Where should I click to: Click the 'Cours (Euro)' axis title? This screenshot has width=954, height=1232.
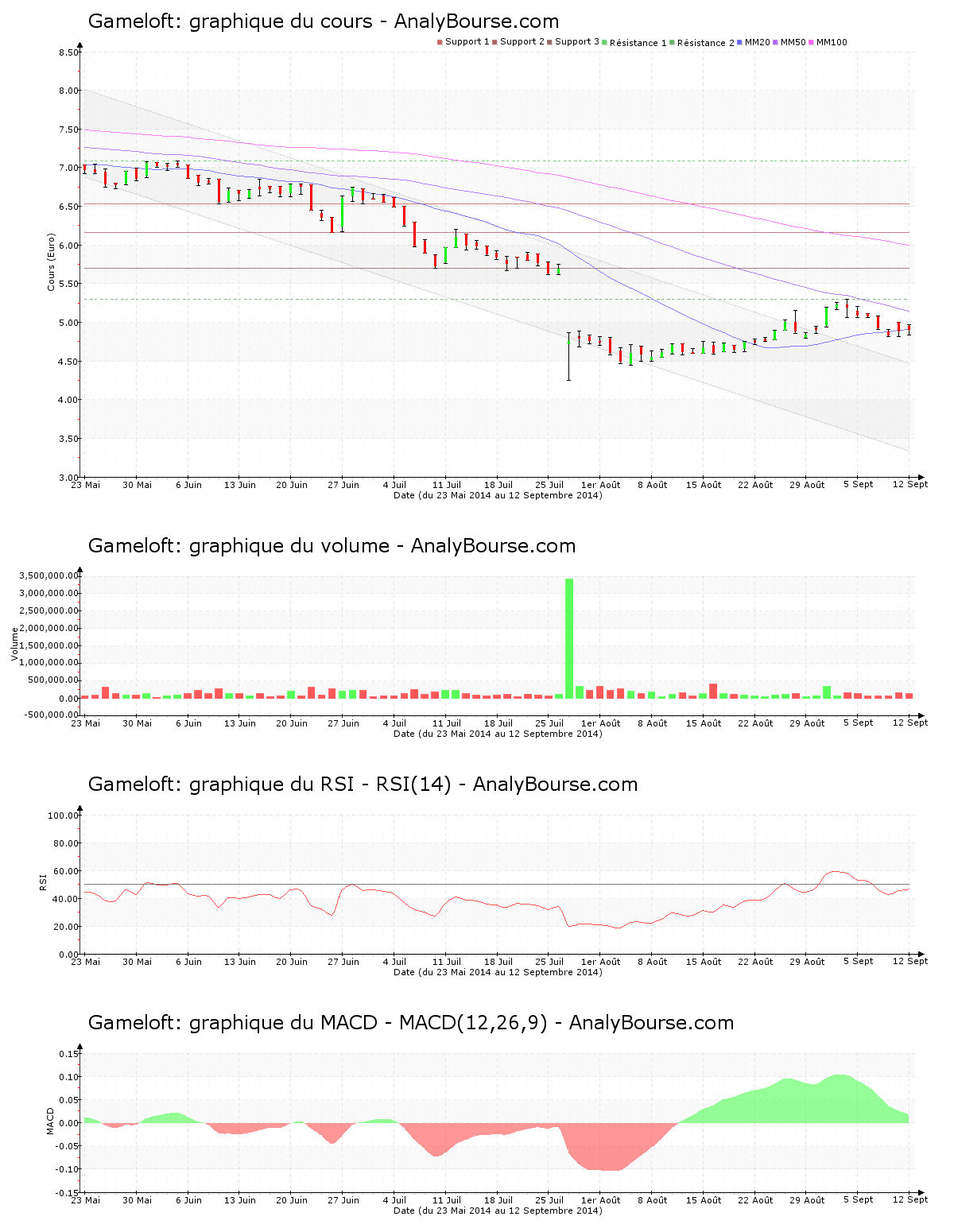52,262
